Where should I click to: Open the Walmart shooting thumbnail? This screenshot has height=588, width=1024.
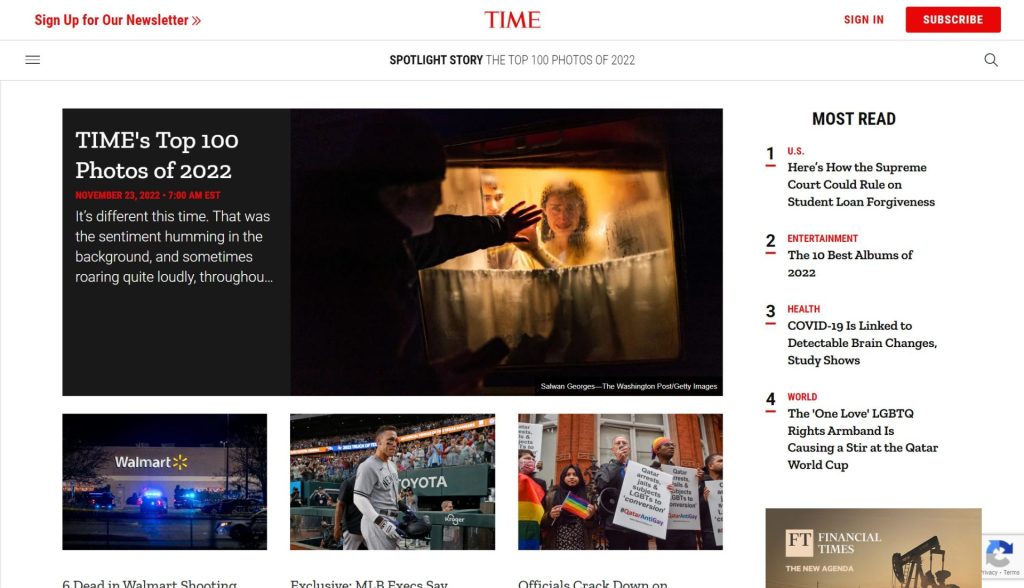point(165,482)
